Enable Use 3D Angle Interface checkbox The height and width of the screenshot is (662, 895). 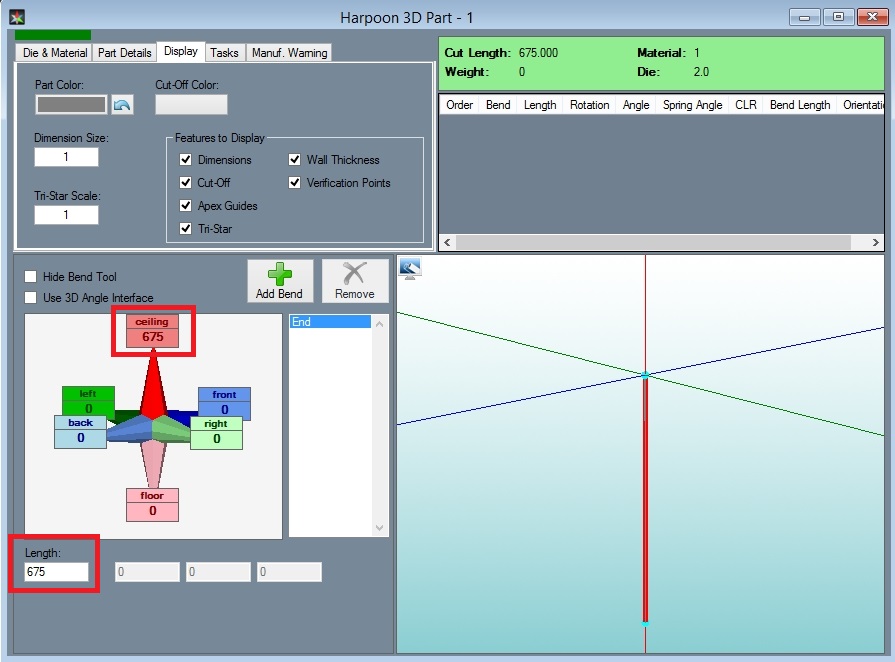pyautogui.click(x=31, y=298)
